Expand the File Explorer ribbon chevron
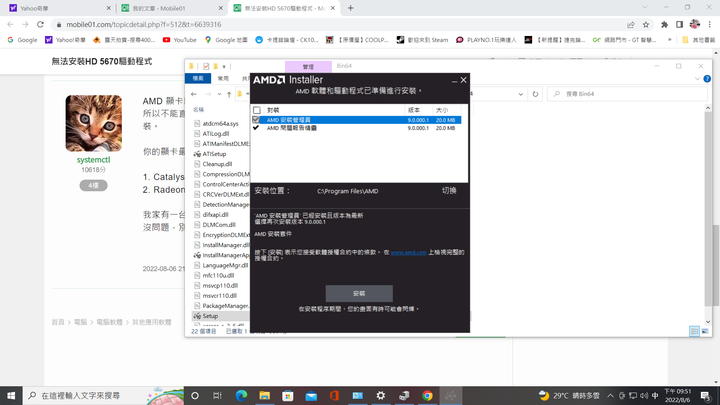Screen dimensions: 720x405 pyautogui.click(x=697, y=79)
